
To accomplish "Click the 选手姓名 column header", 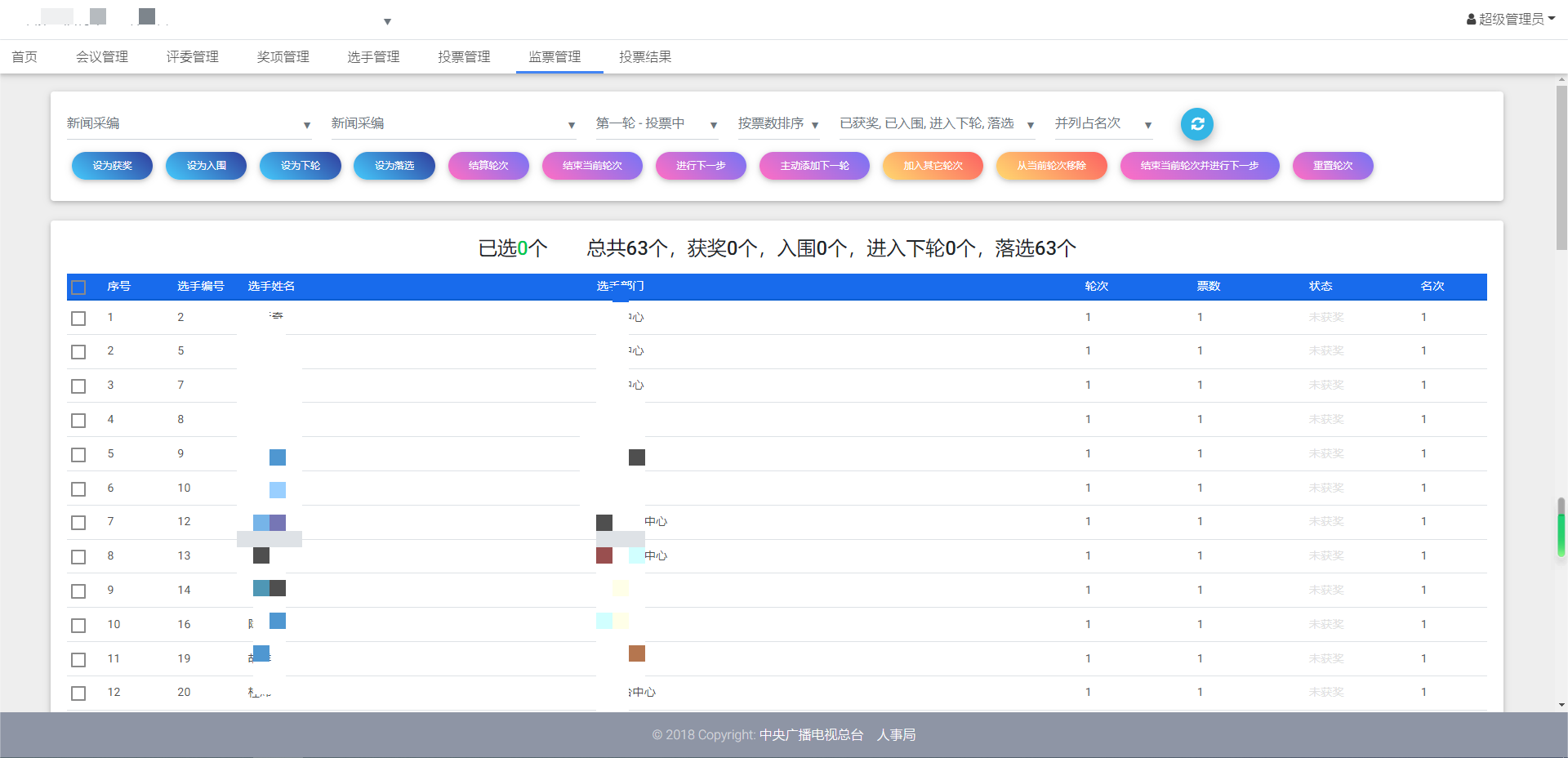I will click(271, 287).
